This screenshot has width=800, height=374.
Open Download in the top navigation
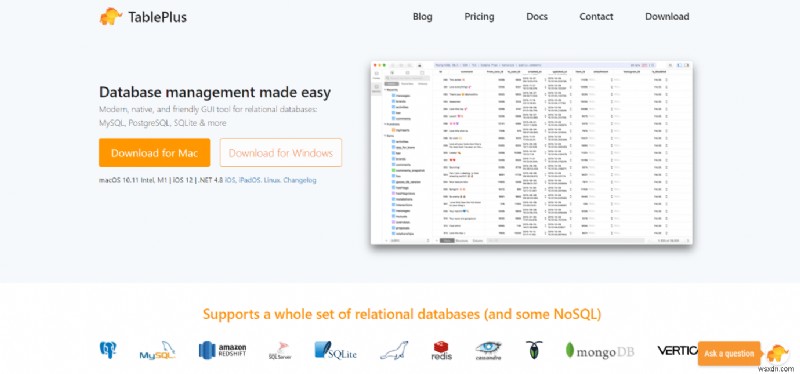[667, 17]
